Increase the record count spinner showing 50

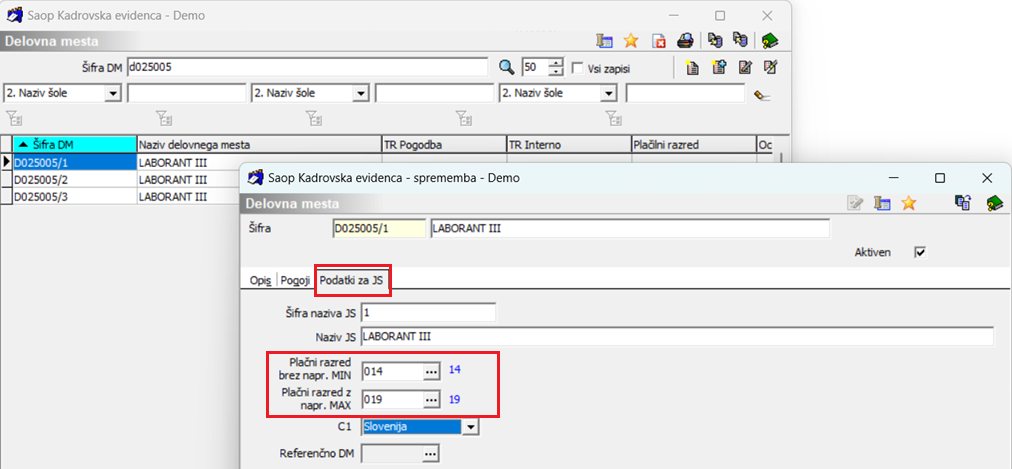coord(556,63)
